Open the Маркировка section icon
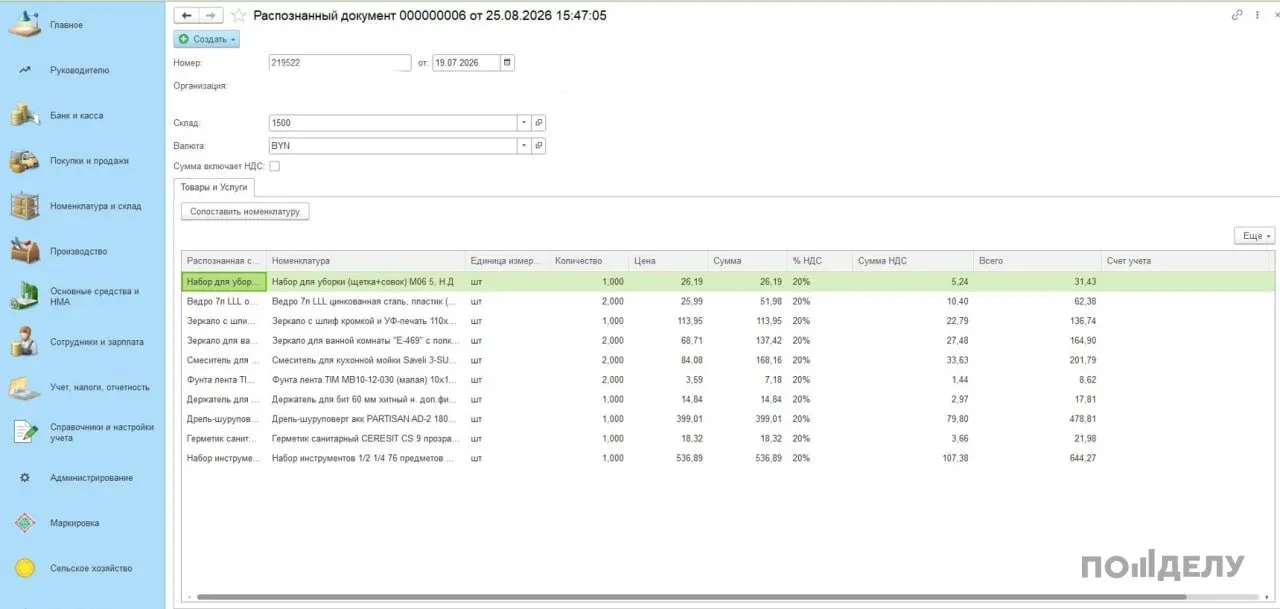The height and width of the screenshot is (609, 1280). pos(25,523)
